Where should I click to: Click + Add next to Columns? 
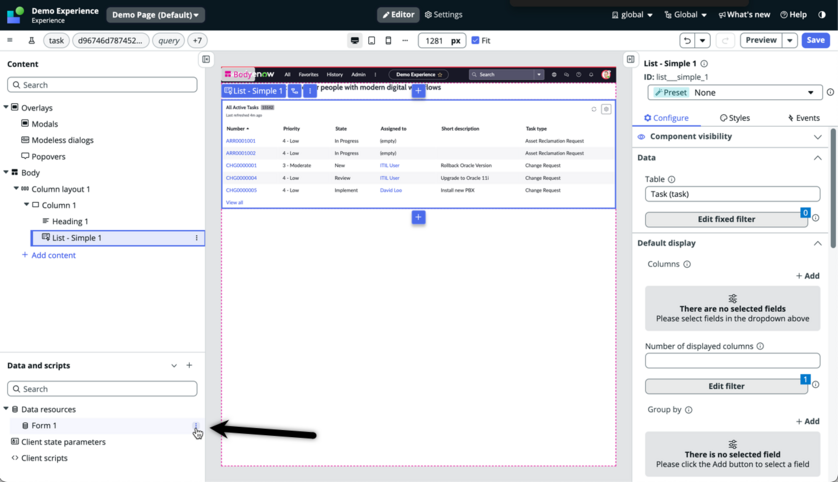808,276
